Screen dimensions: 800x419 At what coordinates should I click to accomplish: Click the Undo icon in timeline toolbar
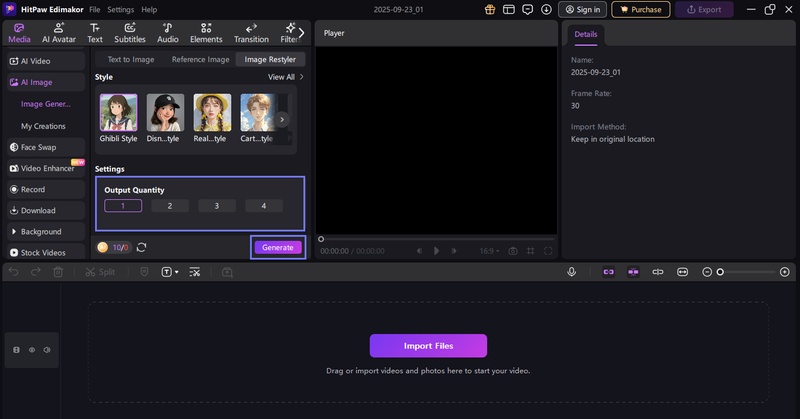point(14,272)
